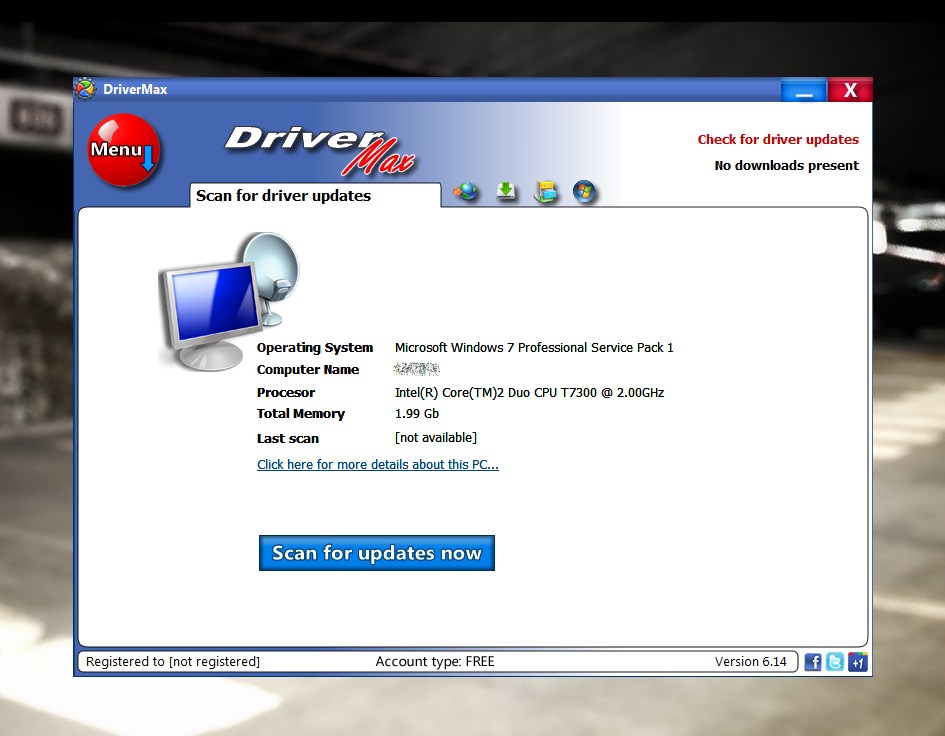This screenshot has height=736, width=945.
Task: Click Check for driver updates link
Action: point(778,139)
